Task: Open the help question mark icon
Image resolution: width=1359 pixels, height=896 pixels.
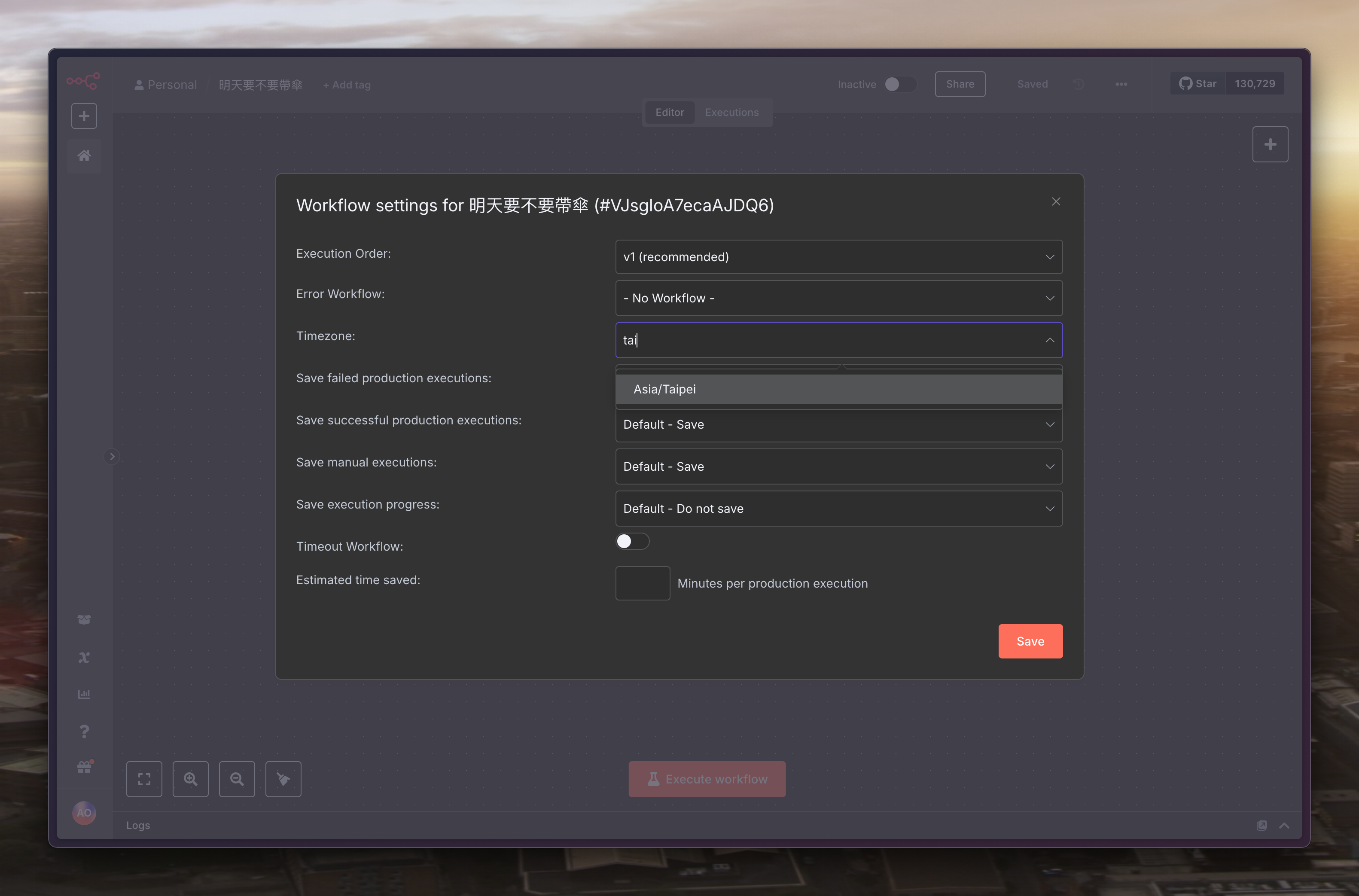Action: tap(84, 731)
